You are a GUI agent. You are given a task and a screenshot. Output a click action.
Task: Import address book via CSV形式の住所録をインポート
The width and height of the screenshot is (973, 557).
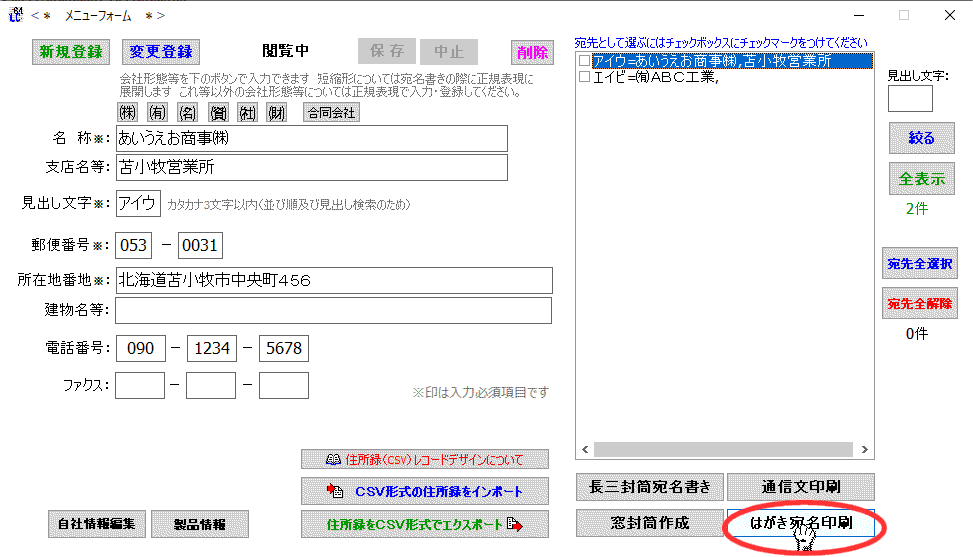coord(425,491)
